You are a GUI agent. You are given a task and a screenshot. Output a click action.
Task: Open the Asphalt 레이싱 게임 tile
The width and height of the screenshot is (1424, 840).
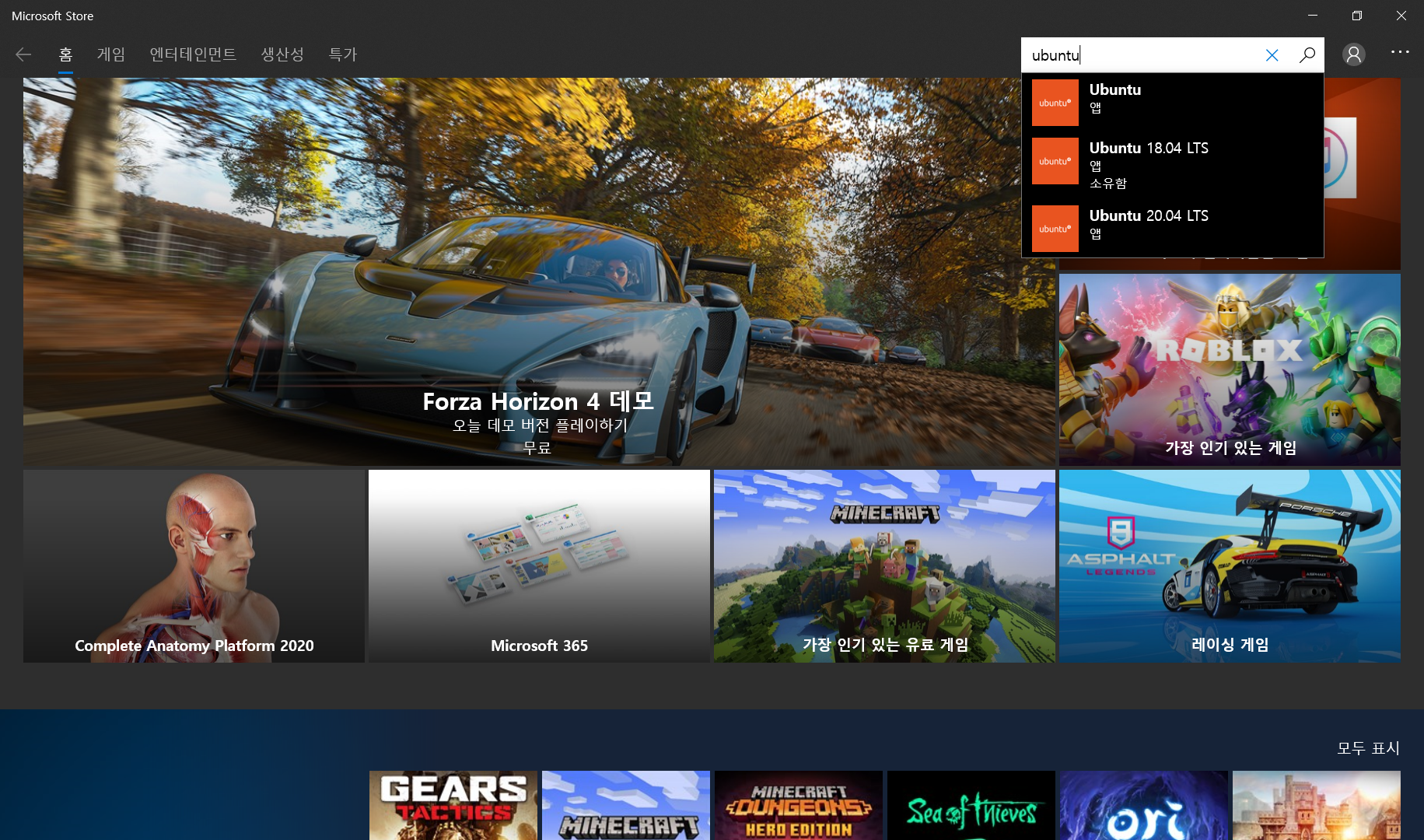1230,566
